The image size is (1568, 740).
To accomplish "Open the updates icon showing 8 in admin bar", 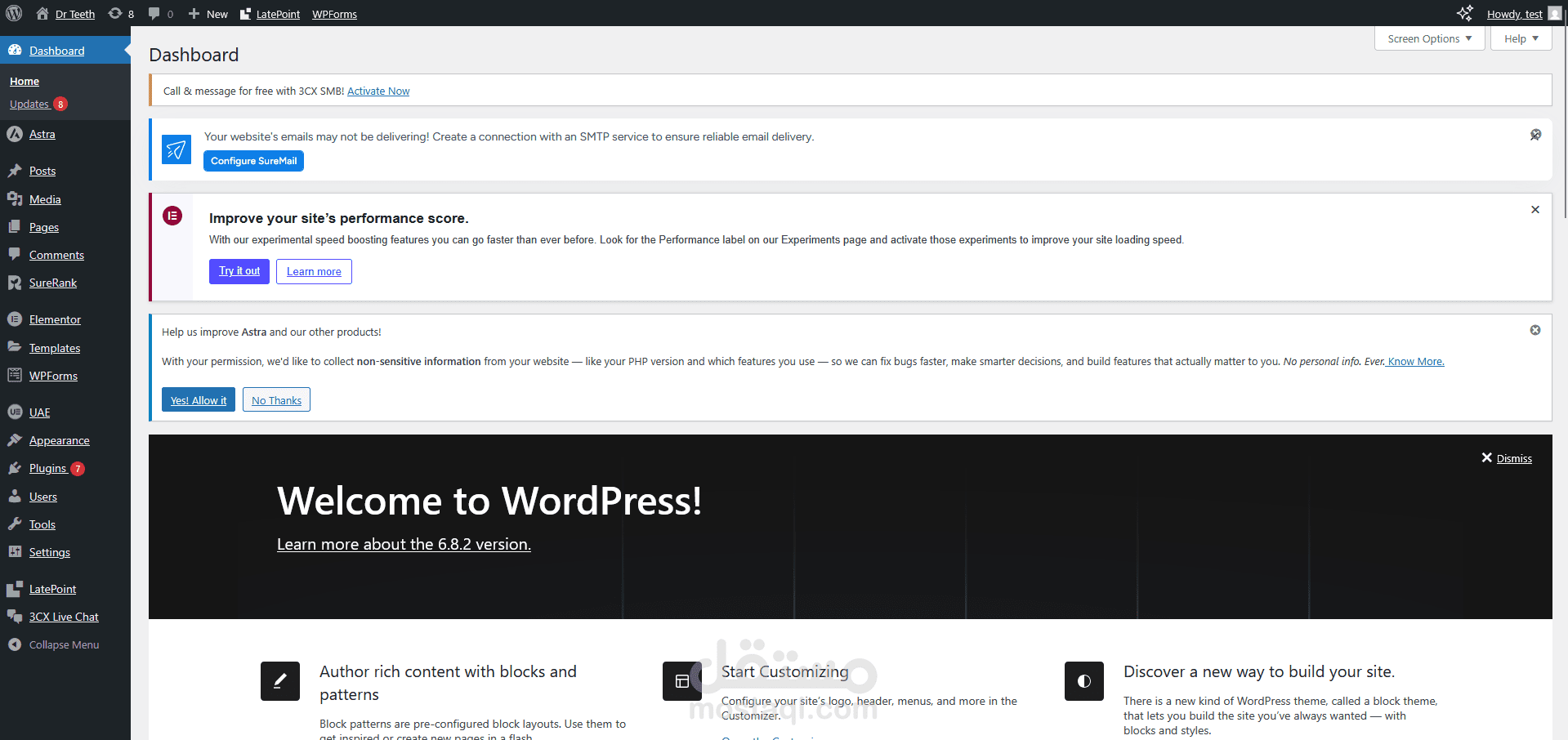I will pos(115,13).
